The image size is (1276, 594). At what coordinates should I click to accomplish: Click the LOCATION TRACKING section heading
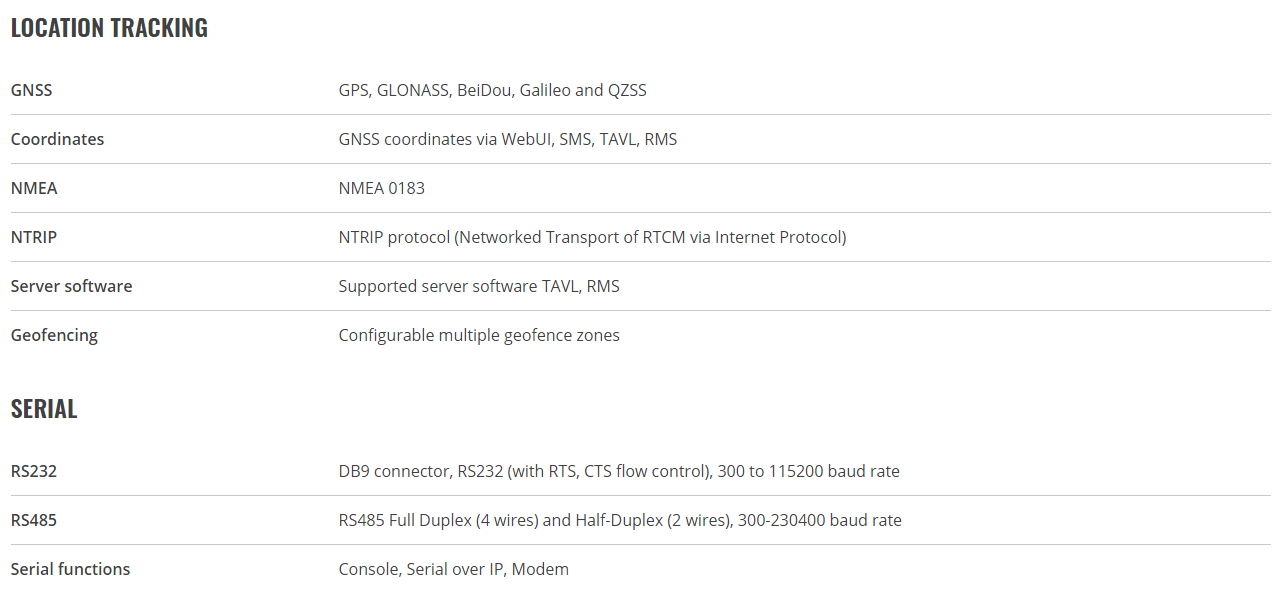coord(109,28)
